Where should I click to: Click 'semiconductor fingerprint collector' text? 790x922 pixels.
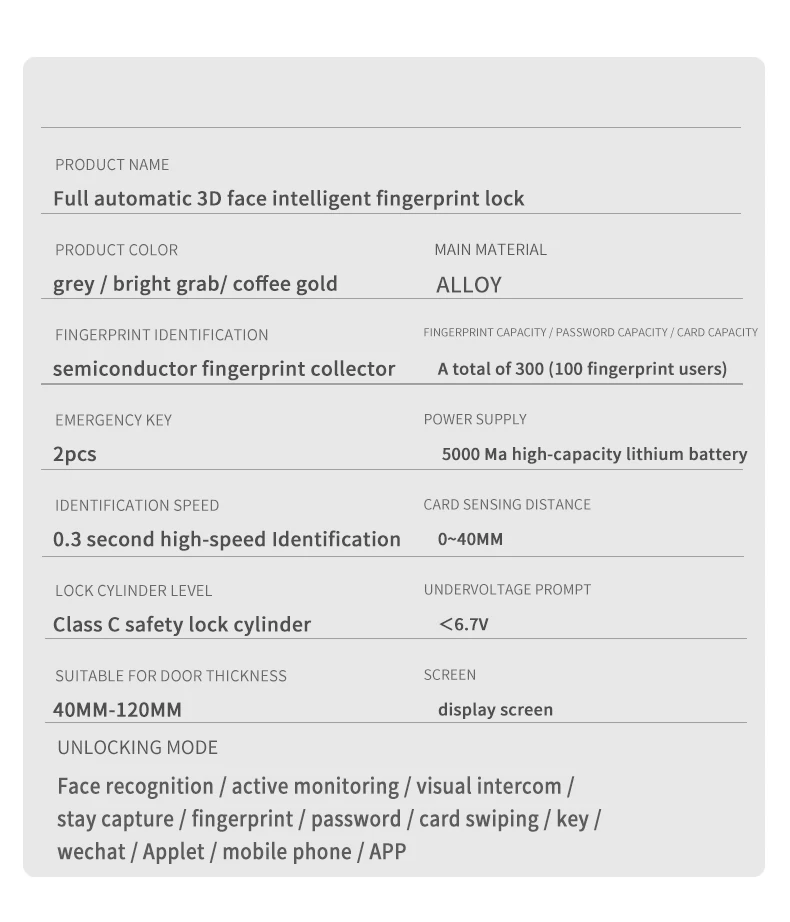(x=224, y=369)
